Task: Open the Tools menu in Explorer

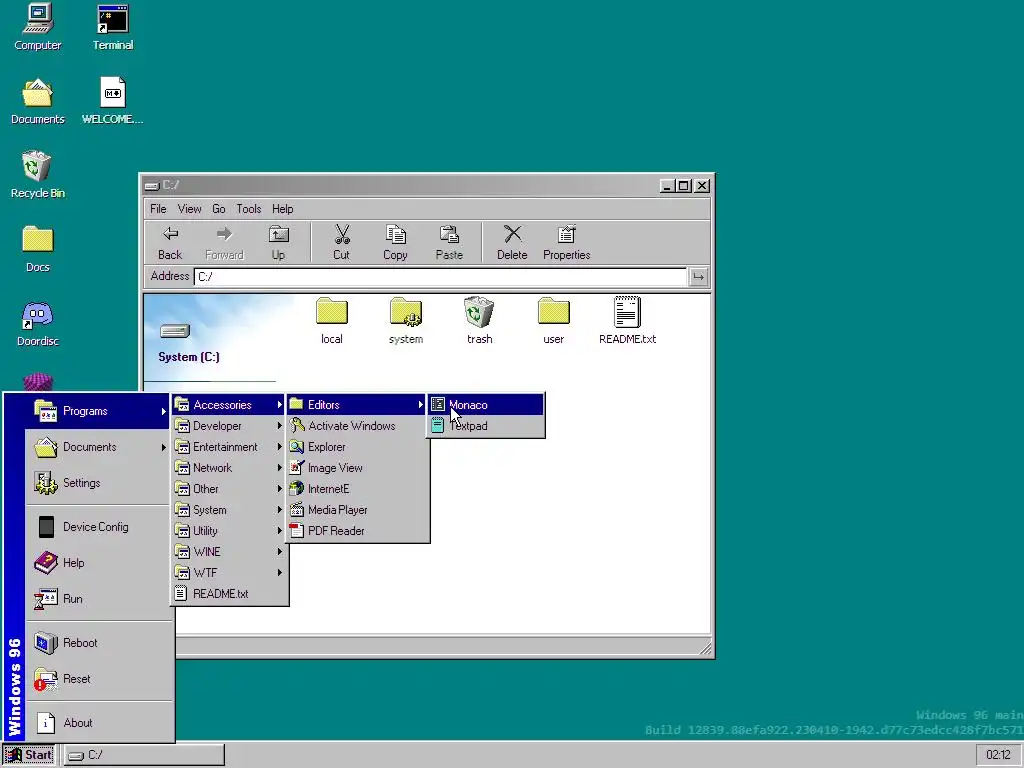Action: [249, 209]
